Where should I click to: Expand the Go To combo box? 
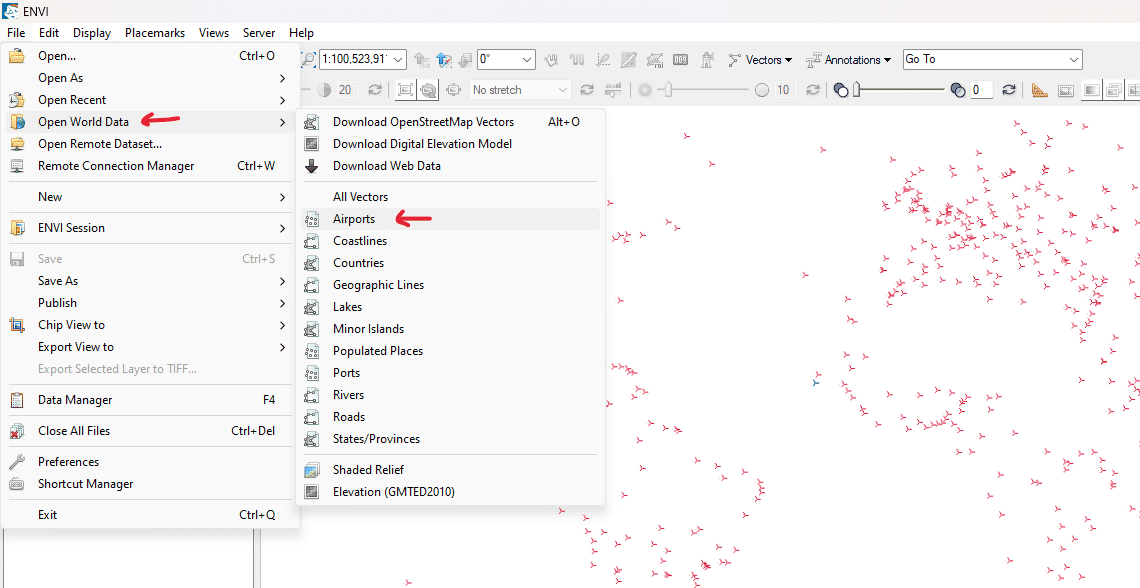[1074, 60]
